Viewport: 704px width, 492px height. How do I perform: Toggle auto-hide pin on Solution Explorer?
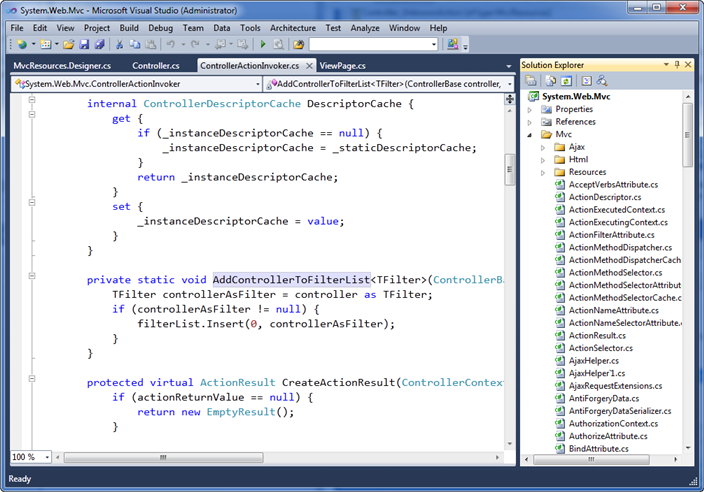[677, 65]
